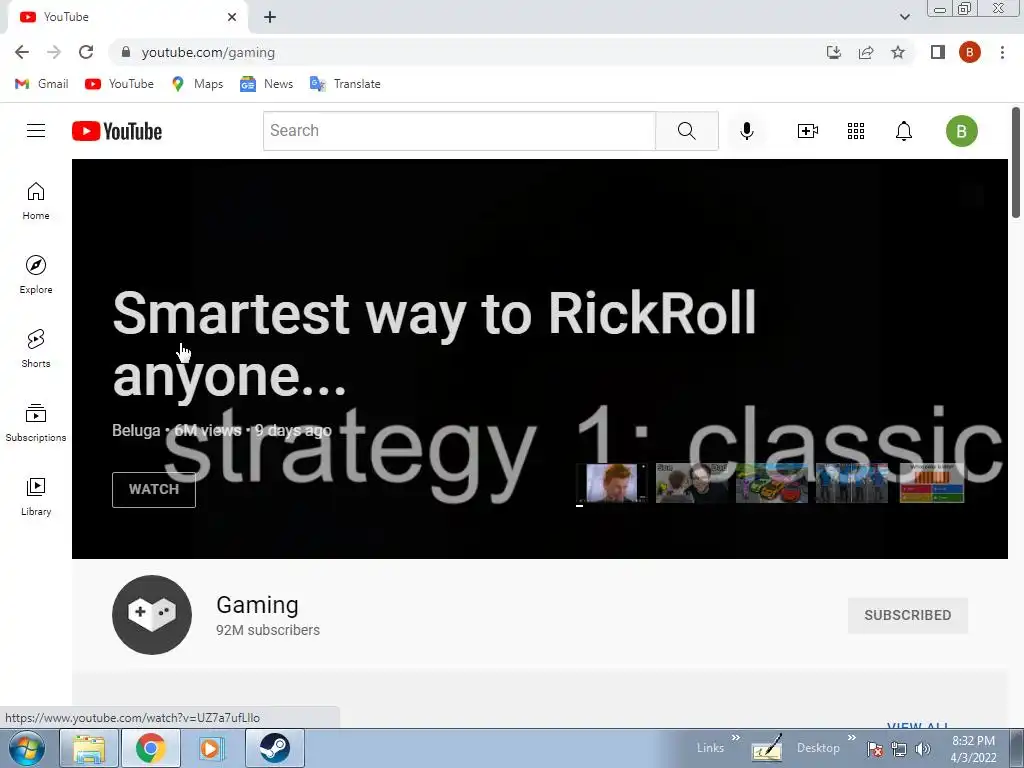
Task: Select the two faces carousel thumbnail
Action: [x=692, y=483]
